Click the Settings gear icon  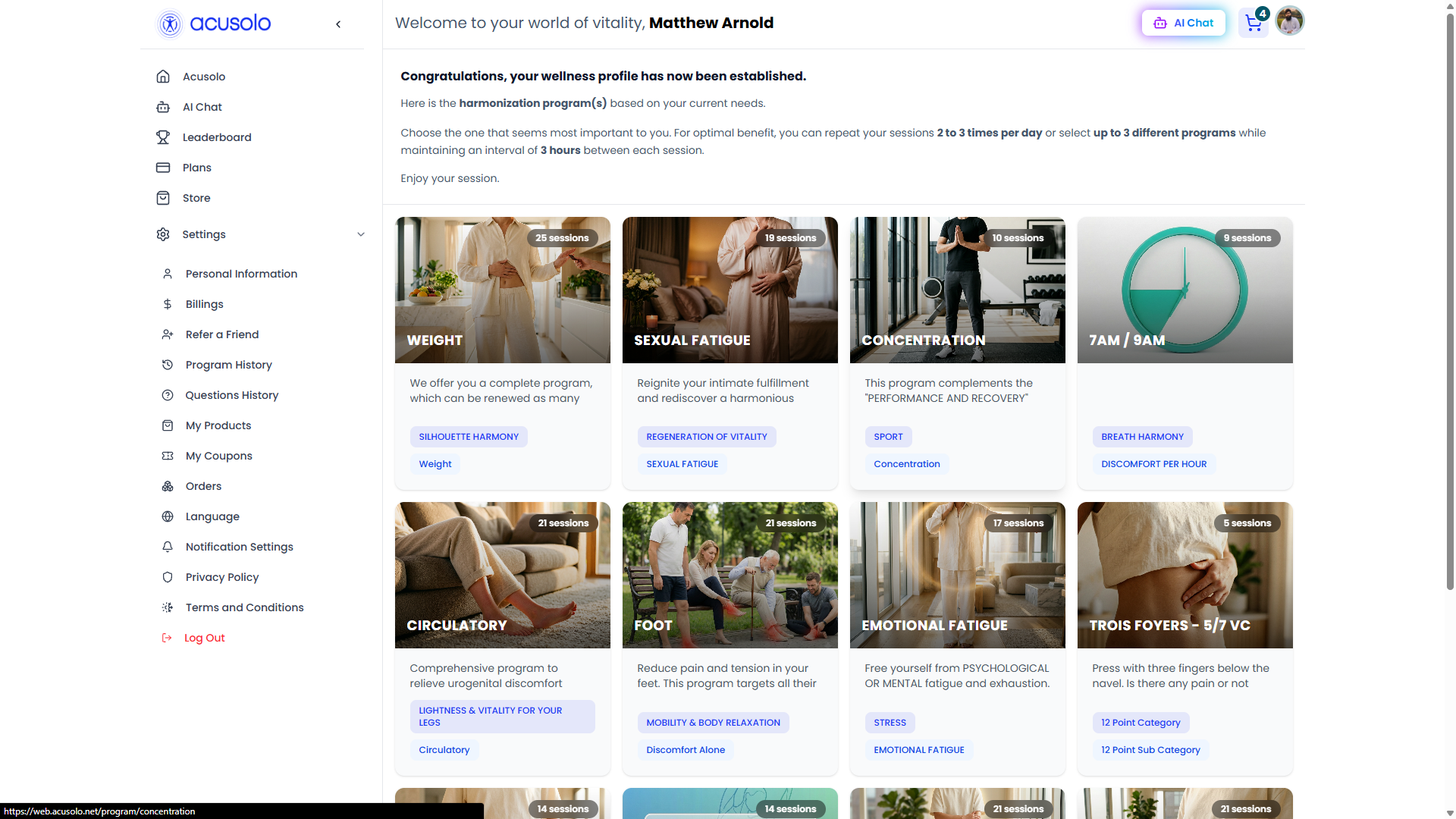pyautogui.click(x=163, y=234)
